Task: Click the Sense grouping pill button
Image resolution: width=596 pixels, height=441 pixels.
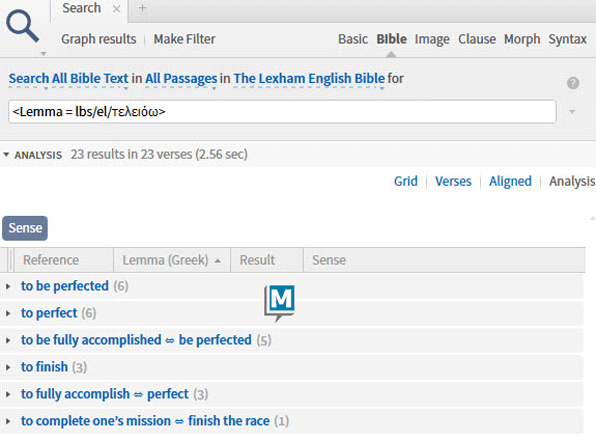Action: coord(25,228)
